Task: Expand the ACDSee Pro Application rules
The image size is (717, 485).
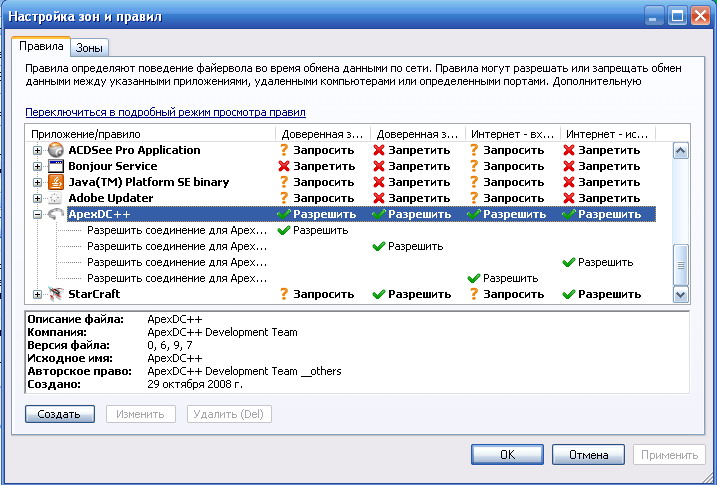Action: coord(37,150)
